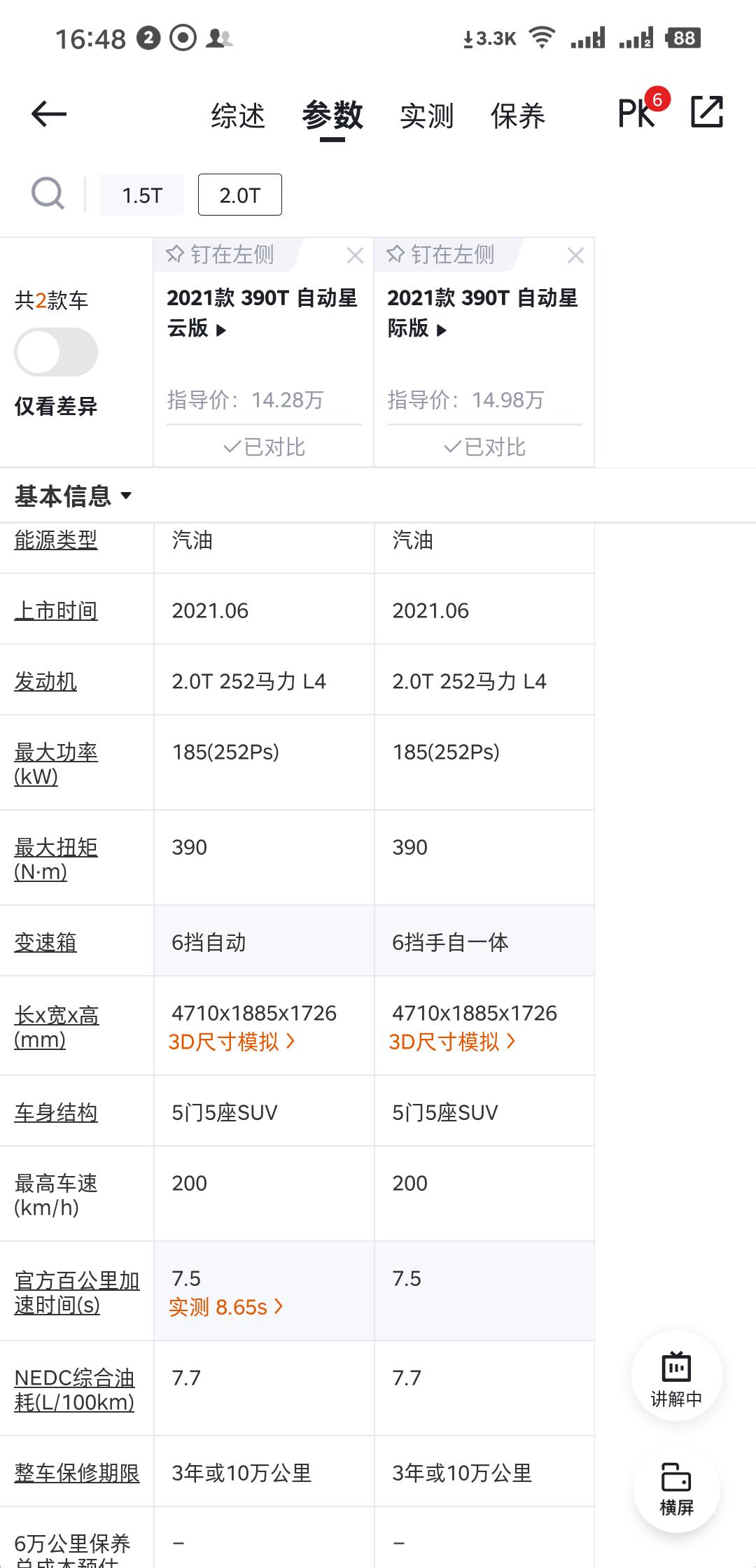
Task: Open the 最大功率(kW) term explanation
Action: 56,764
